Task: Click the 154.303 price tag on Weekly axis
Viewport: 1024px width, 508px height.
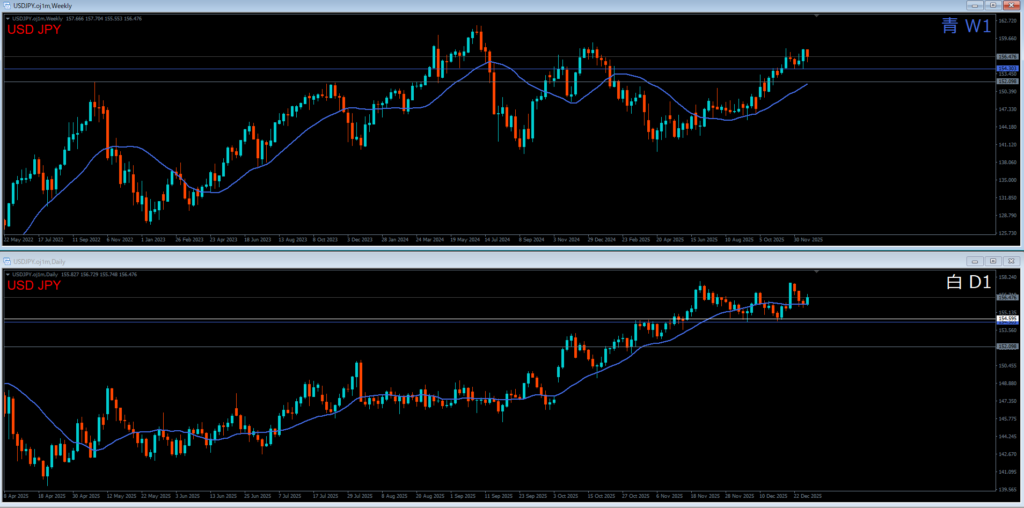Action: point(1006,68)
